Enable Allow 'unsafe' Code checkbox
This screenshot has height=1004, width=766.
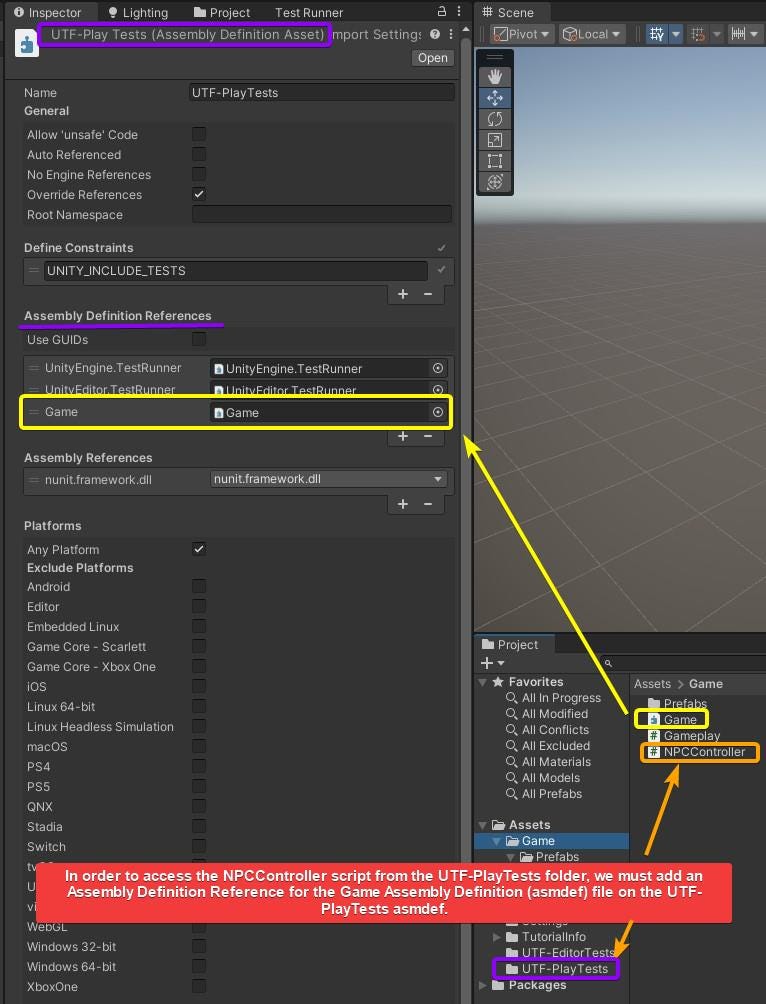199,134
